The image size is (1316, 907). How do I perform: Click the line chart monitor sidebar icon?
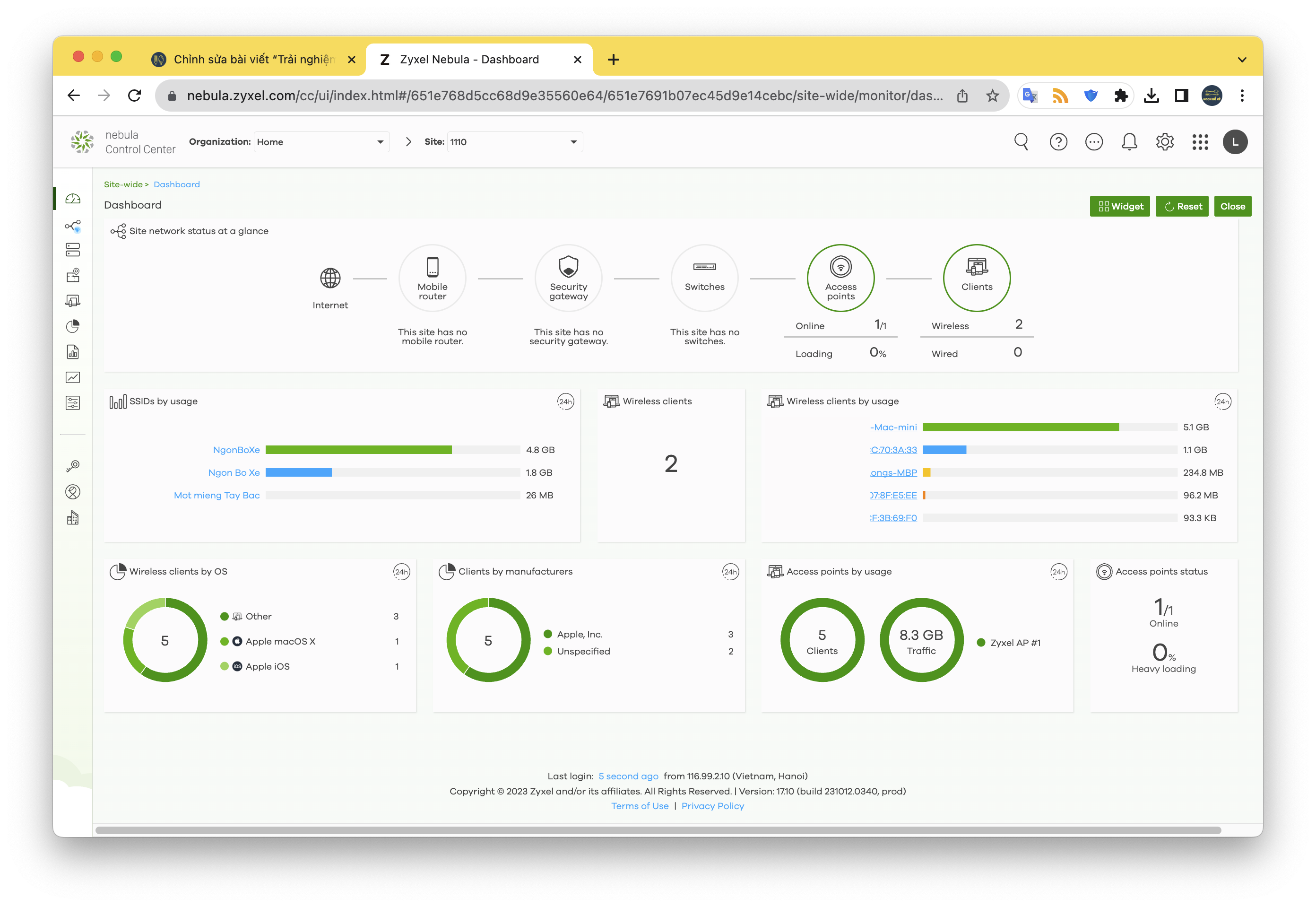point(73,377)
